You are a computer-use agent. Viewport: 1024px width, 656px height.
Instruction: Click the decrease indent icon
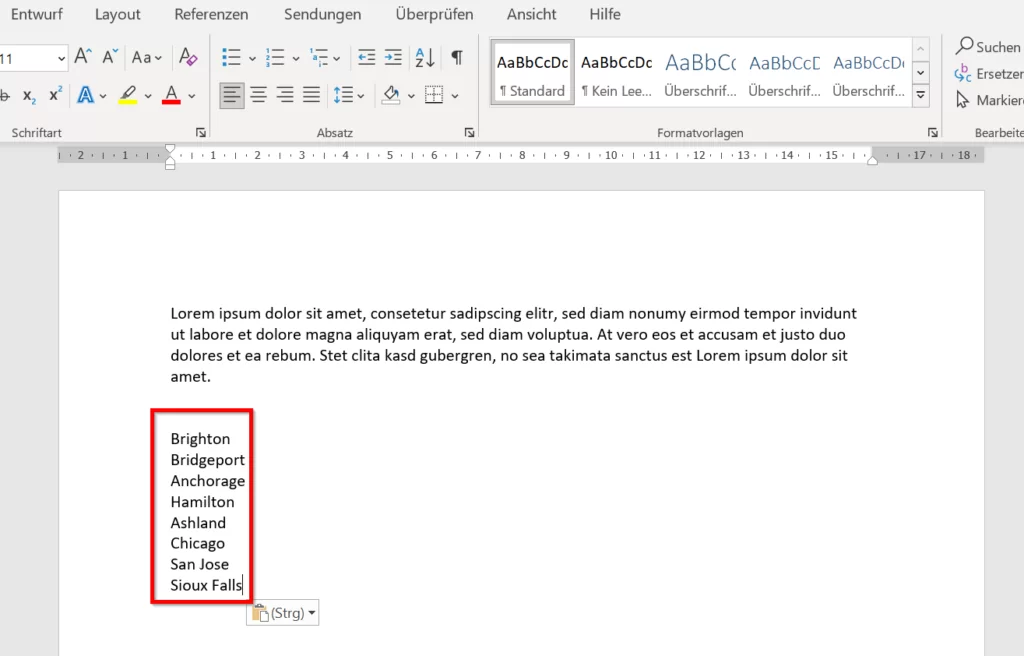tap(366, 57)
